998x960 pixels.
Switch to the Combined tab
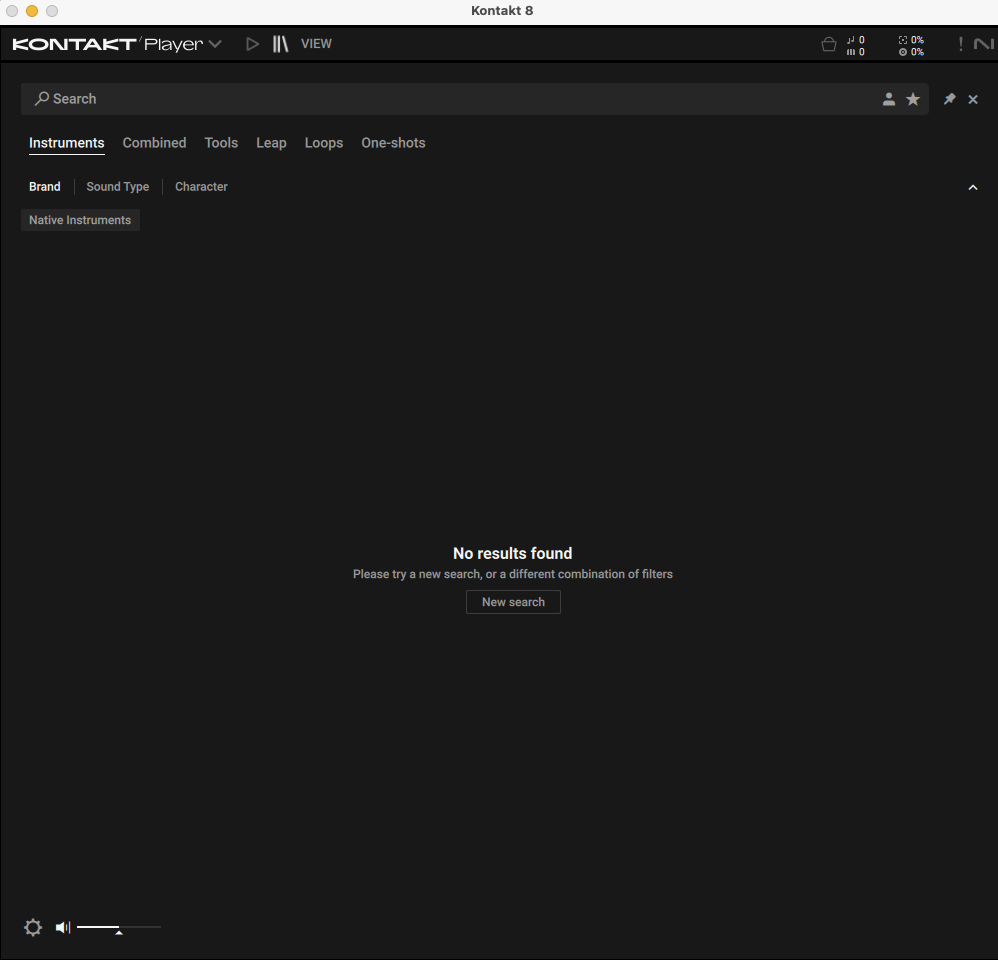(155, 143)
